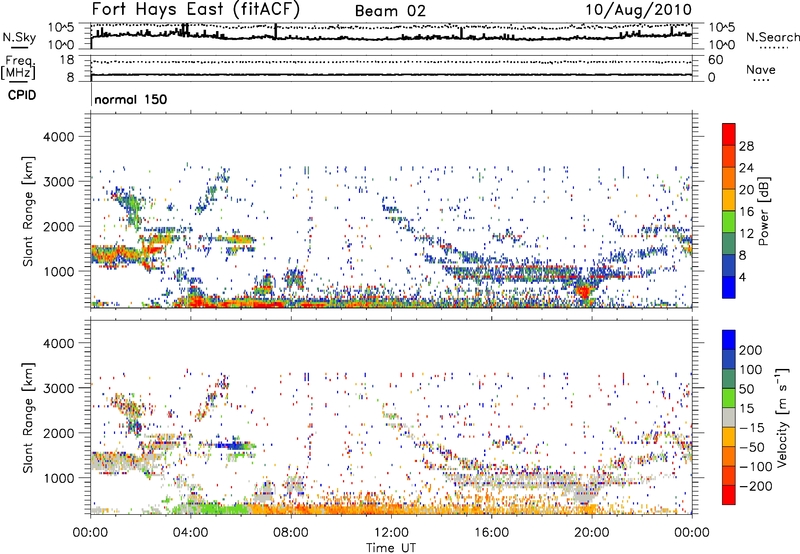Click the 'Time UT' axis title
800x554 pixels.
click(x=391, y=548)
